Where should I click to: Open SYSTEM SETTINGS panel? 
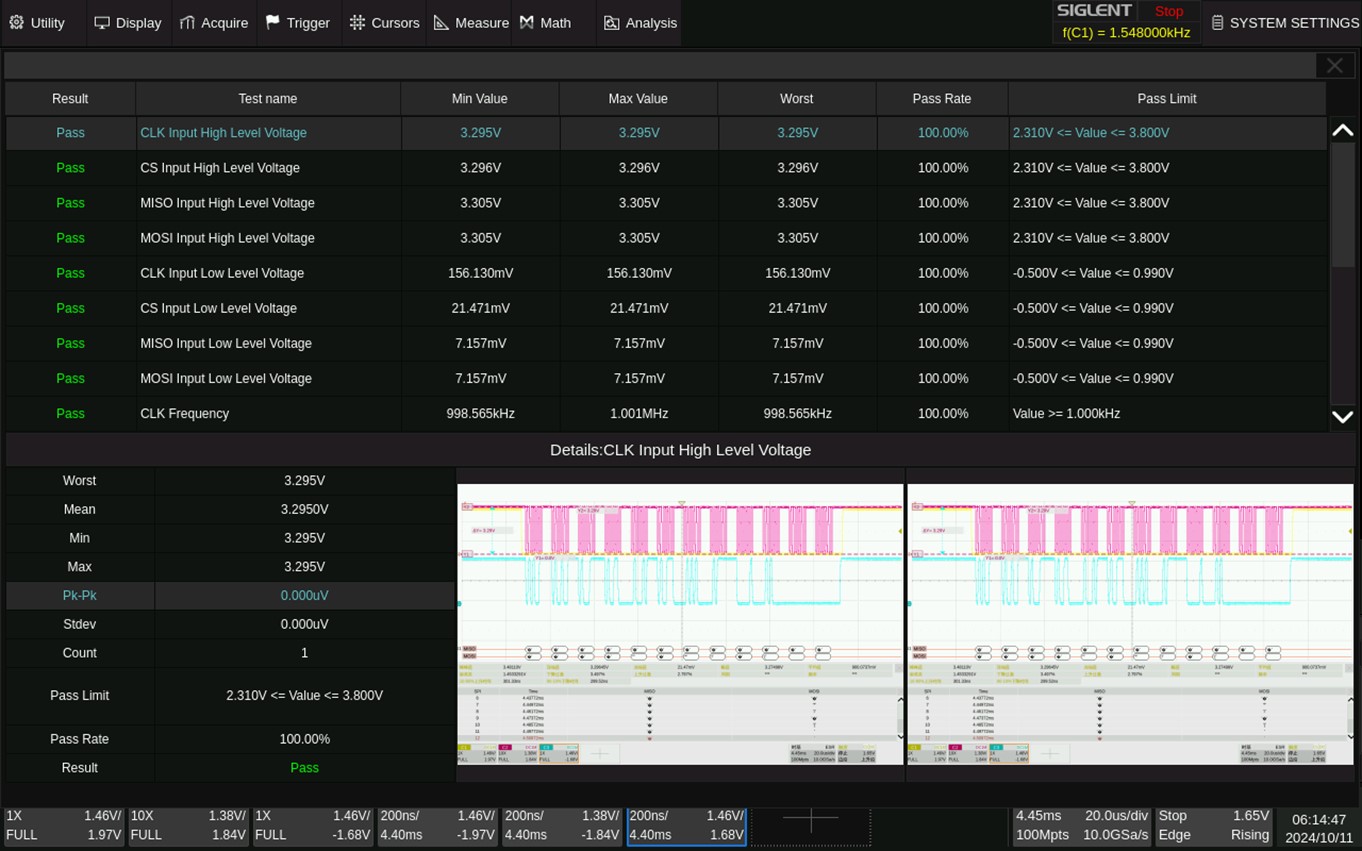point(1284,23)
